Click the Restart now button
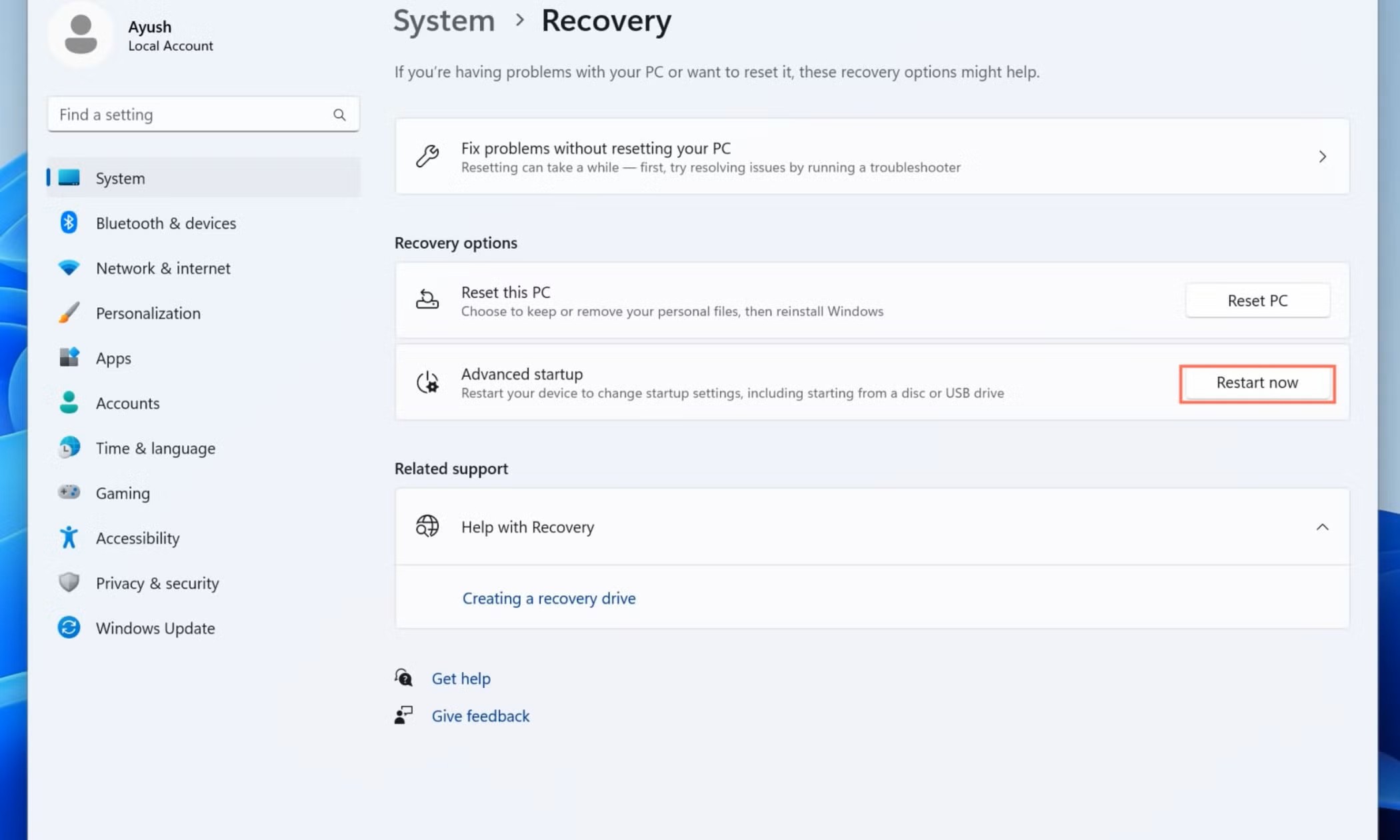This screenshot has width=1400, height=840. [1257, 383]
